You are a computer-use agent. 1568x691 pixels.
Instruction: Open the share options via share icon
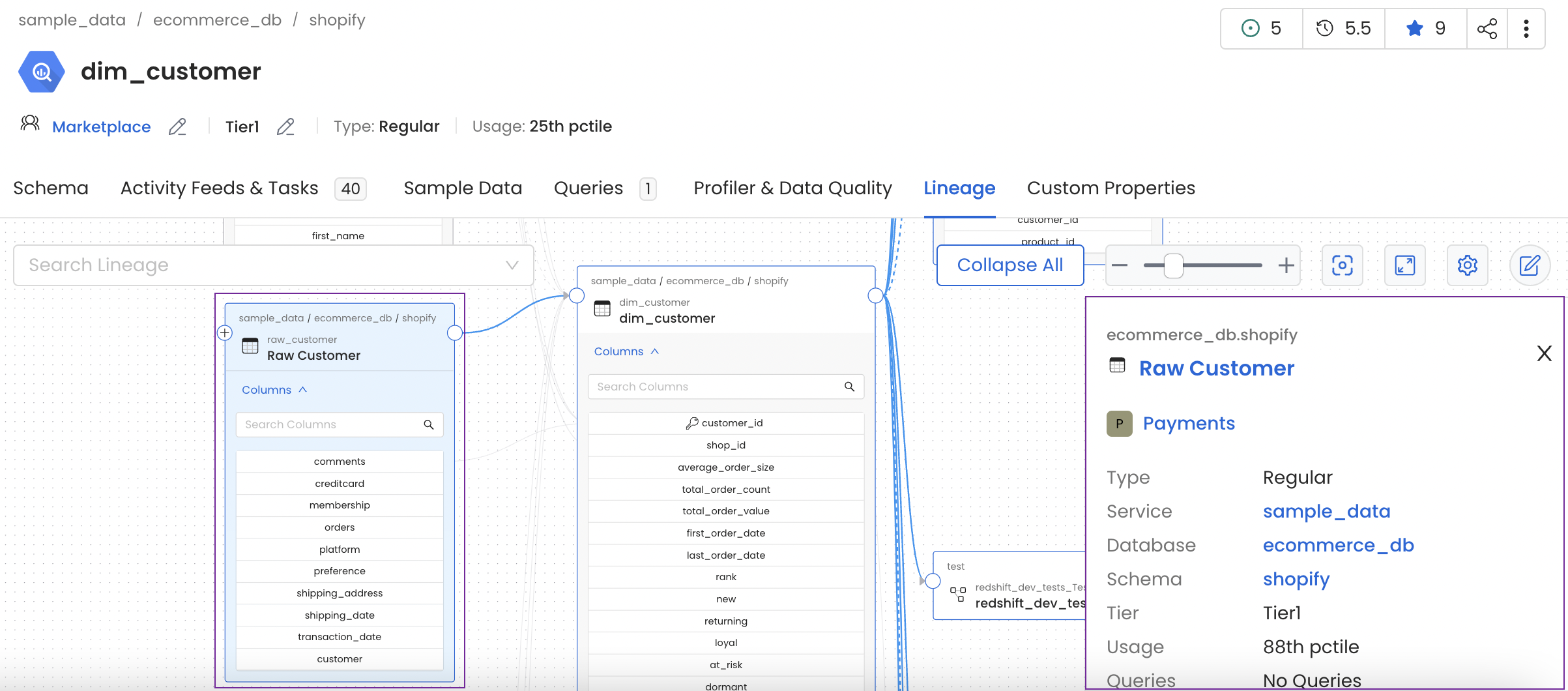point(1487,28)
